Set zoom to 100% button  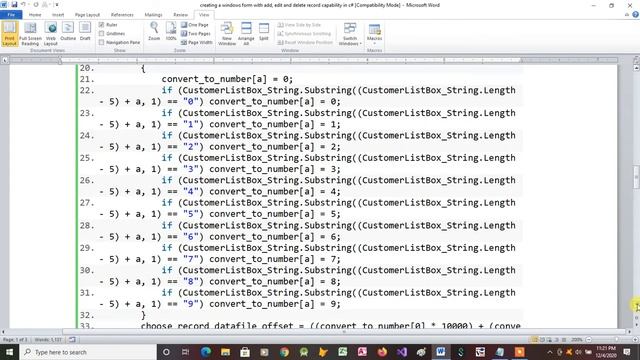click(171, 31)
